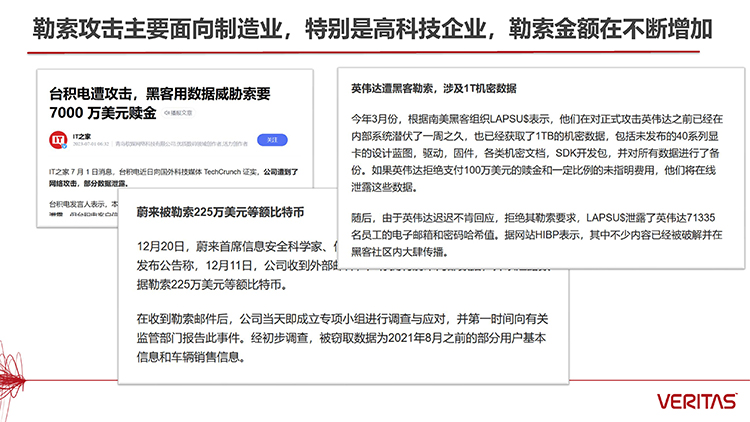
Task: Click the bold 公司遭到了网络攻击 text
Action: tap(282, 172)
